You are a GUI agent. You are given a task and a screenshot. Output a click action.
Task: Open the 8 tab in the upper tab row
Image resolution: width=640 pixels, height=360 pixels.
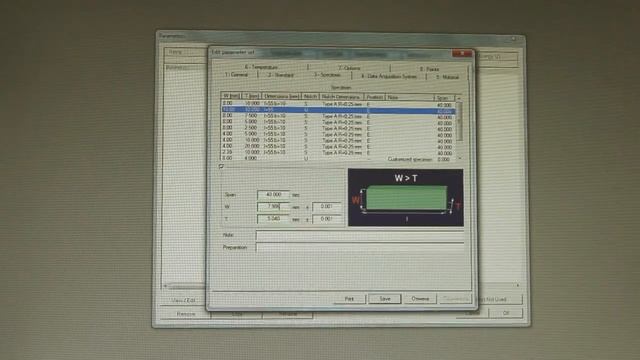pos(429,69)
